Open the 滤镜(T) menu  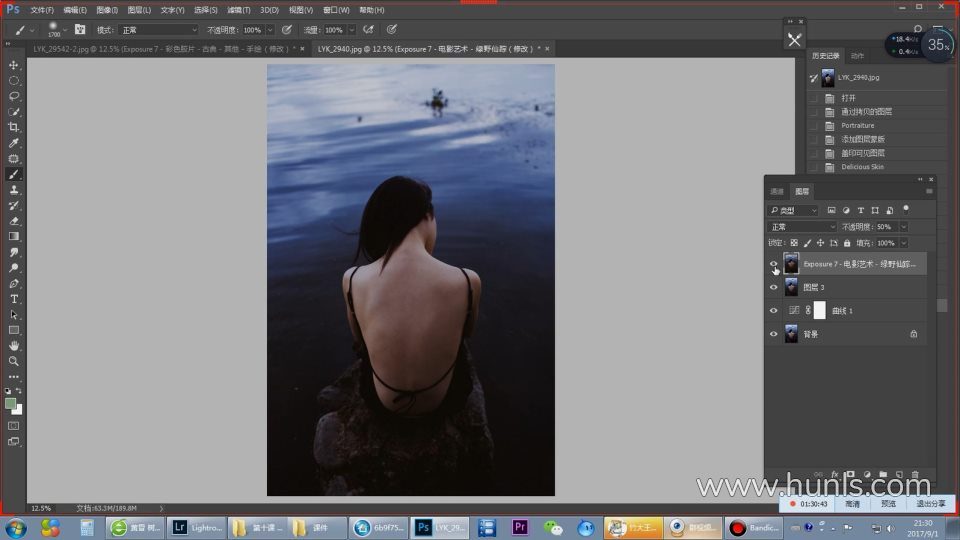tap(238, 10)
